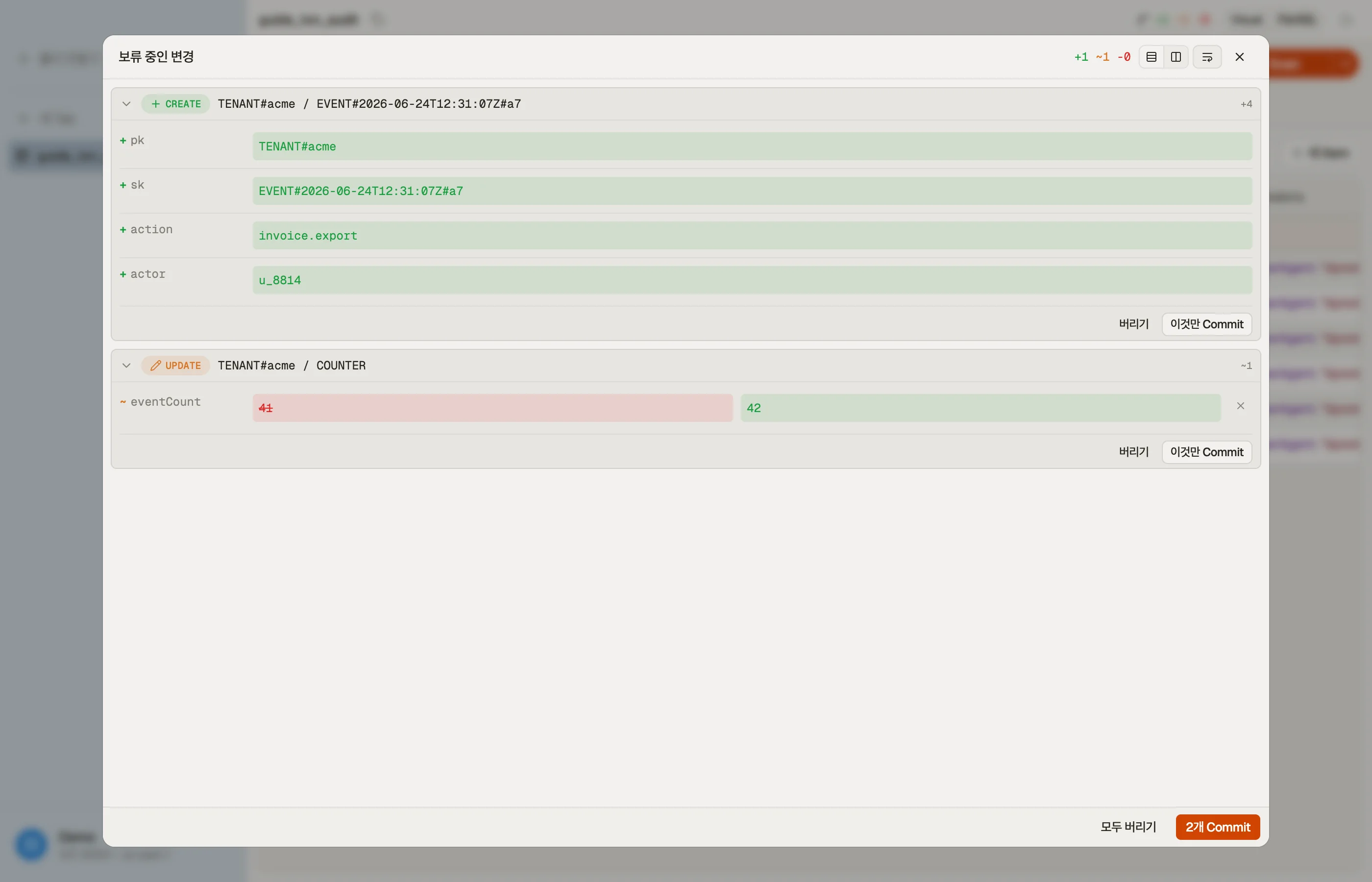Click the pk value TENANT#acme

tap(752, 147)
